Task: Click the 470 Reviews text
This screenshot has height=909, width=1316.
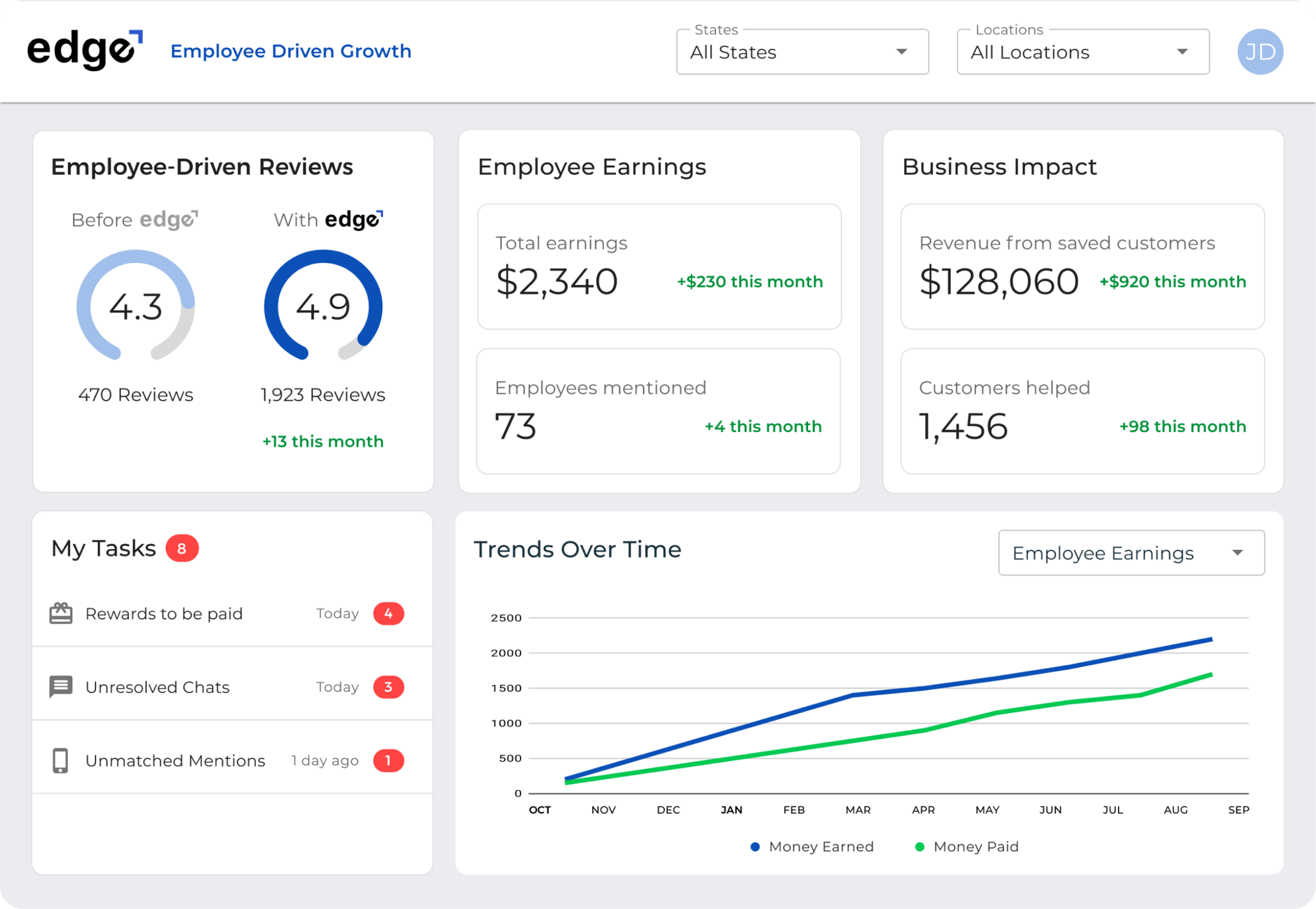Action: [136, 395]
